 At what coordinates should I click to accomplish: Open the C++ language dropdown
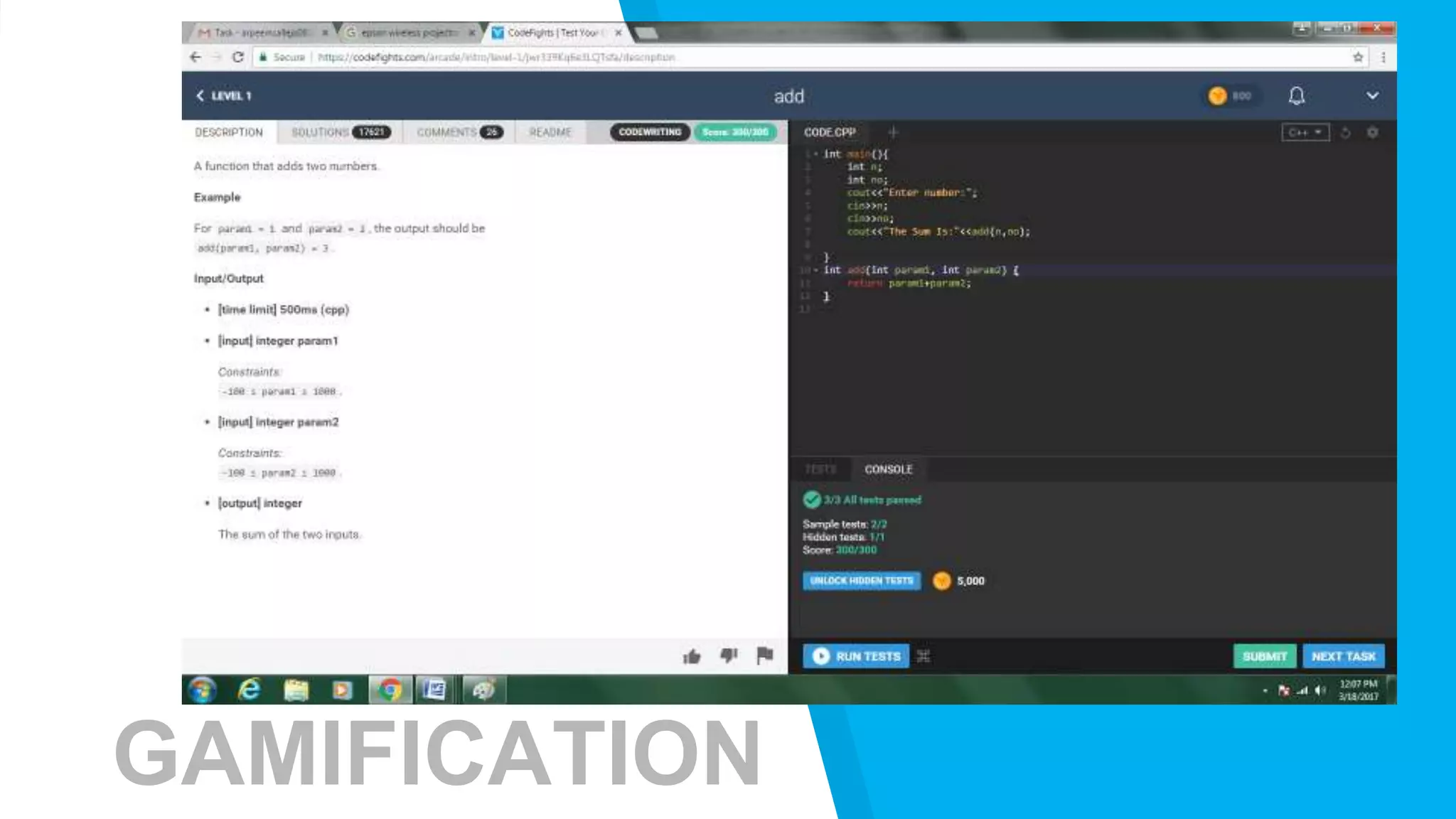[x=1305, y=133]
